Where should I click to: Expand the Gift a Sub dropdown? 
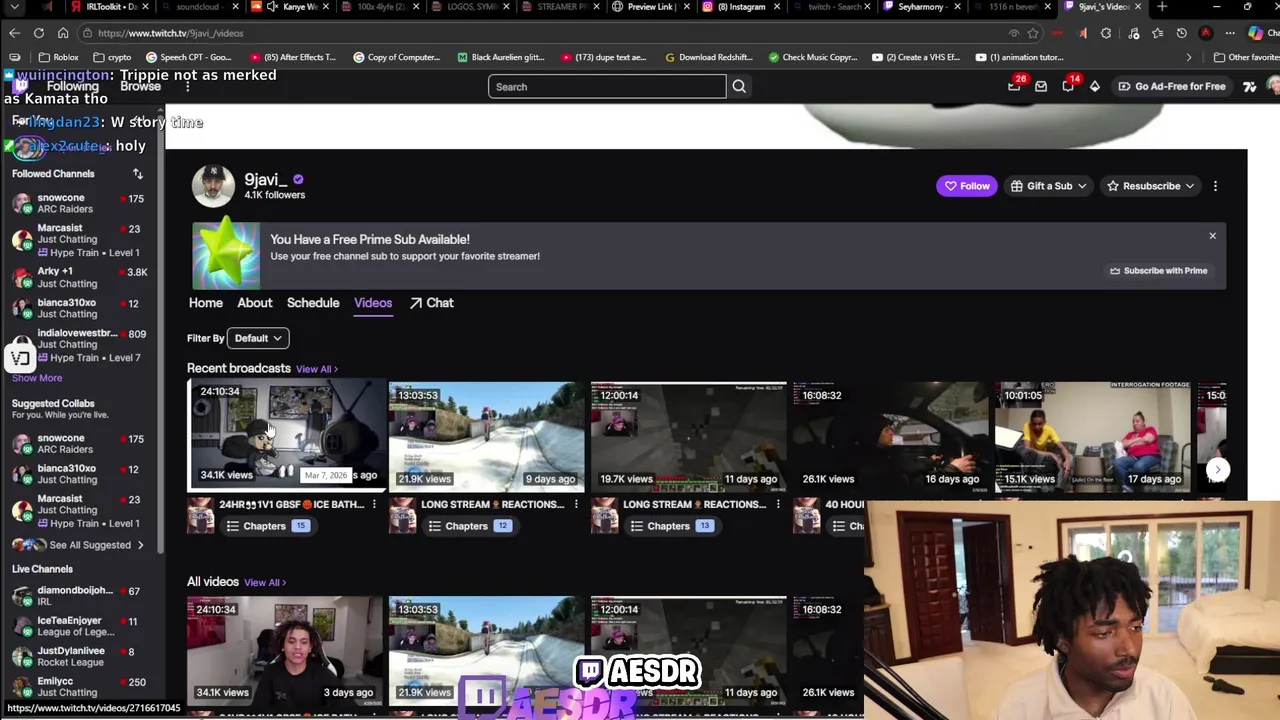point(1048,186)
